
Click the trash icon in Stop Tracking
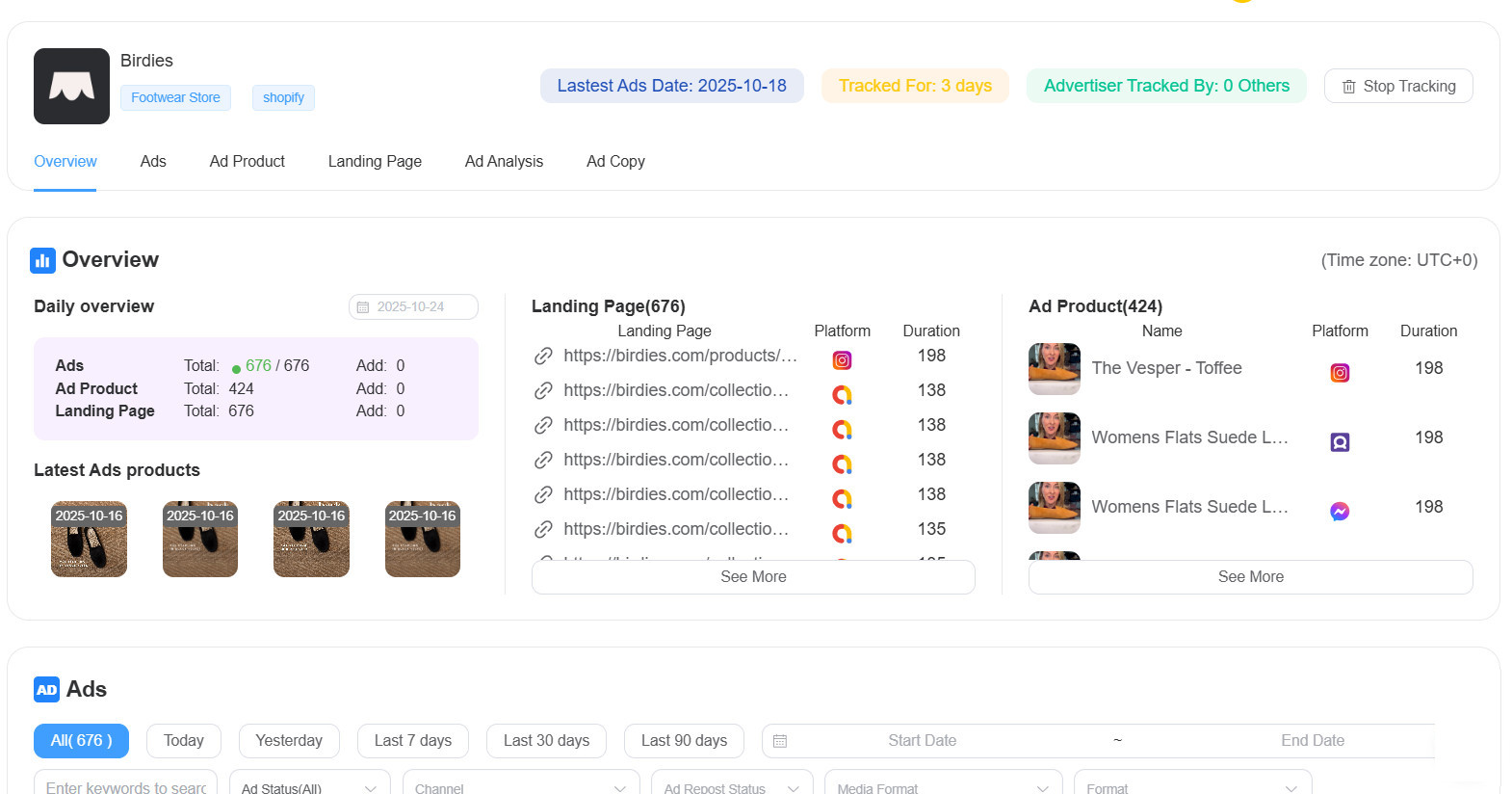tap(1349, 87)
